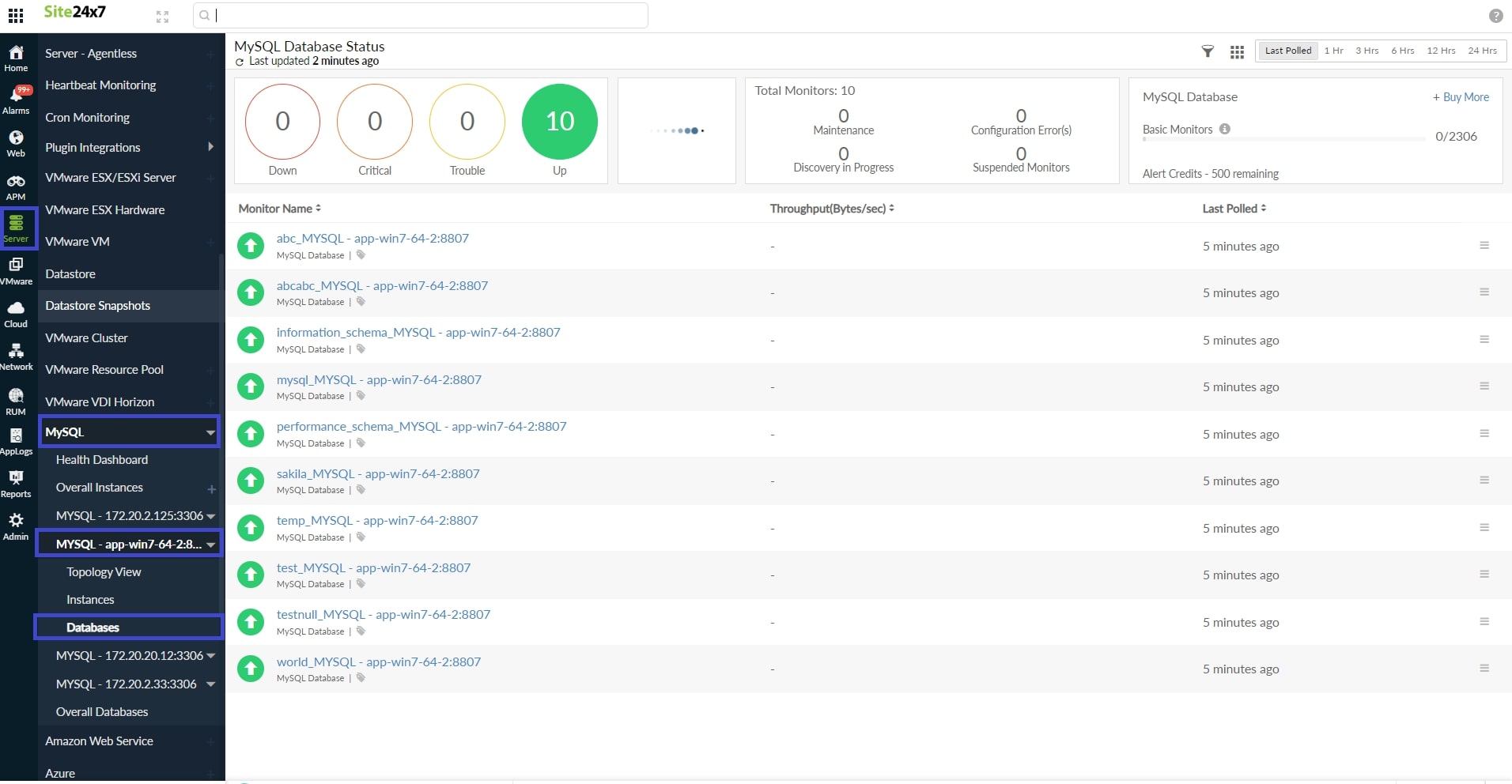Screen dimensions: 1512x784
Task: Open the help icon at top right
Action: [x=1497, y=14]
